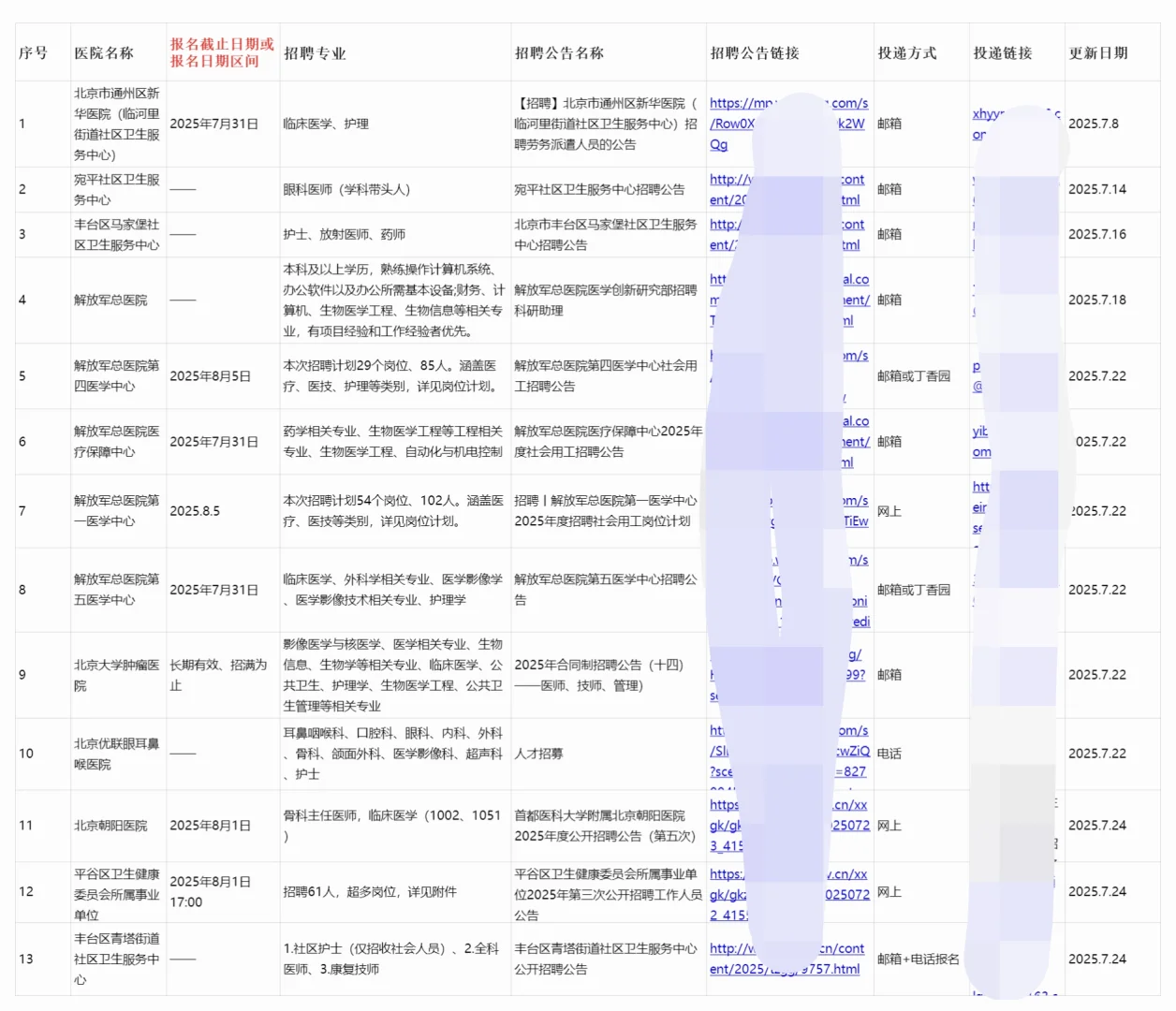Screen dimensions: 1176x1011
Task: Select the deadline cell 2025.8.5
Action: 195,510
